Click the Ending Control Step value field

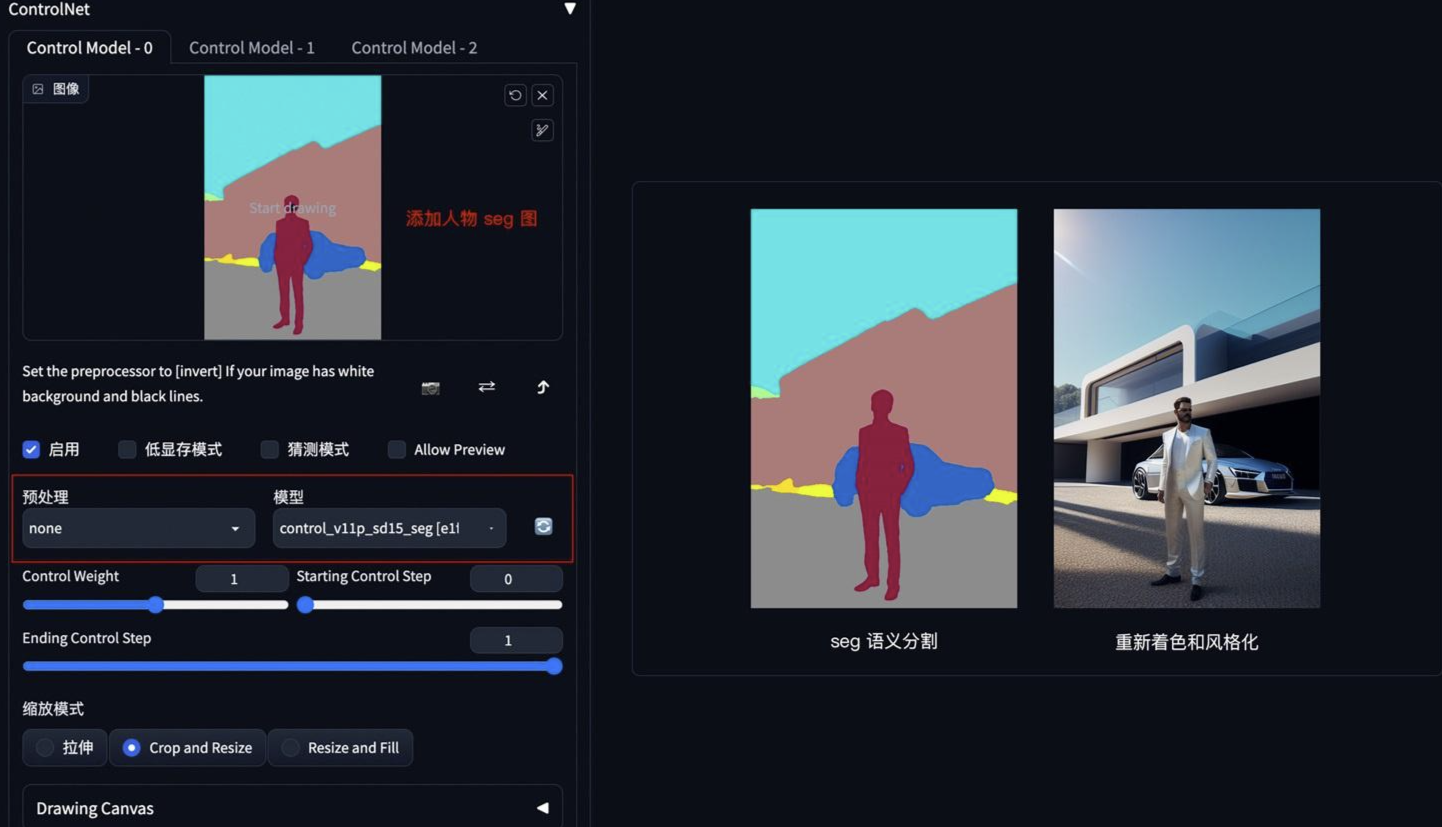[516, 640]
